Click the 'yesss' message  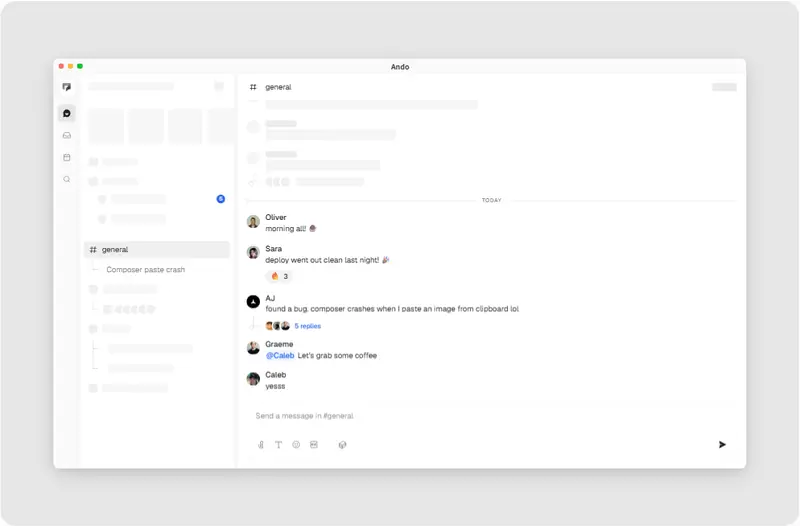[275, 386]
